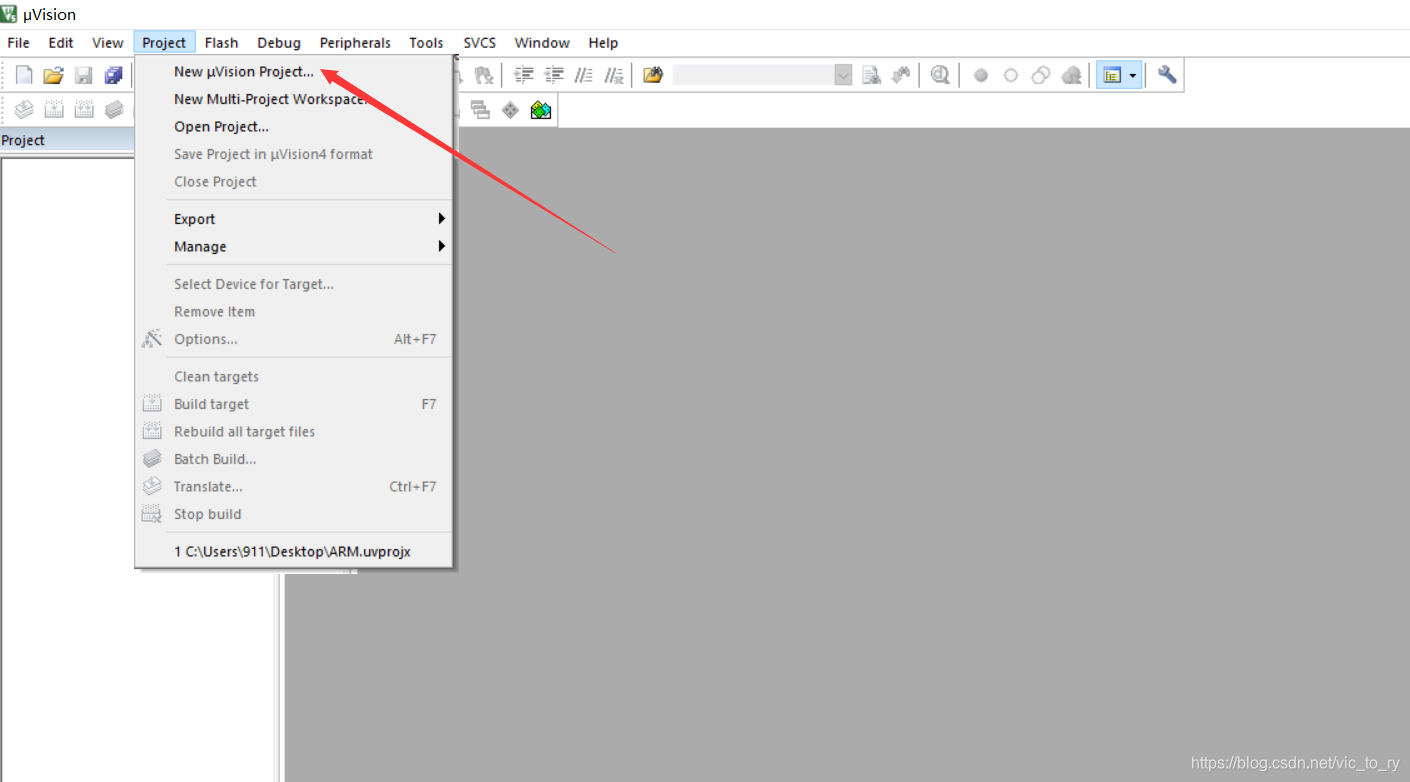The width and height of the screenshot is (1410, 782).
Task: Open the File menu
Action: (19, 42)
